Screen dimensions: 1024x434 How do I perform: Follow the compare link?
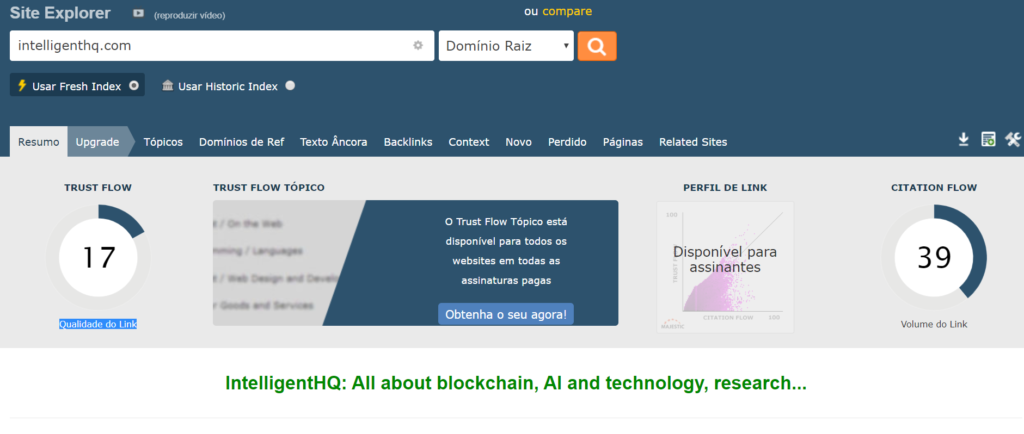tap(567, 11)
